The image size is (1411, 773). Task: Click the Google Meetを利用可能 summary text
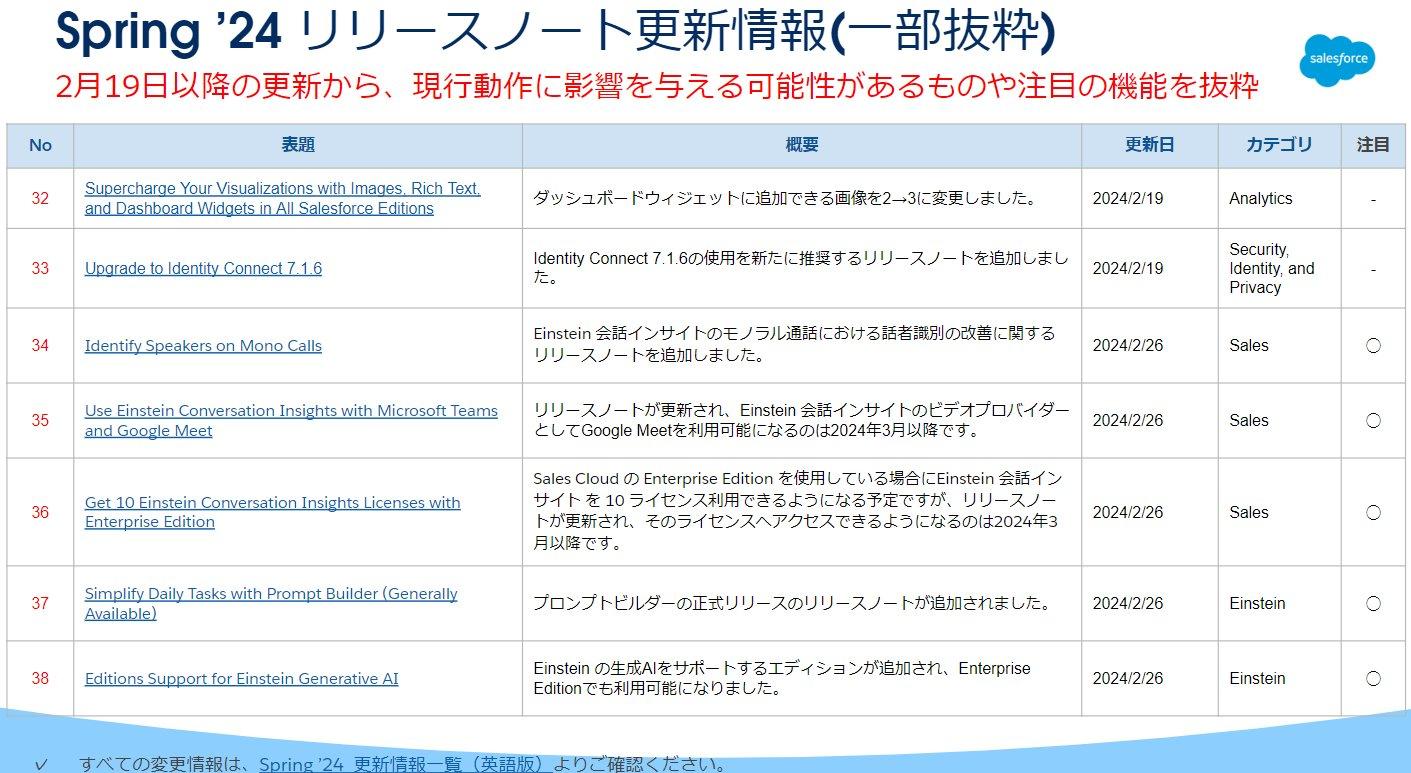(x=801, y=420)
